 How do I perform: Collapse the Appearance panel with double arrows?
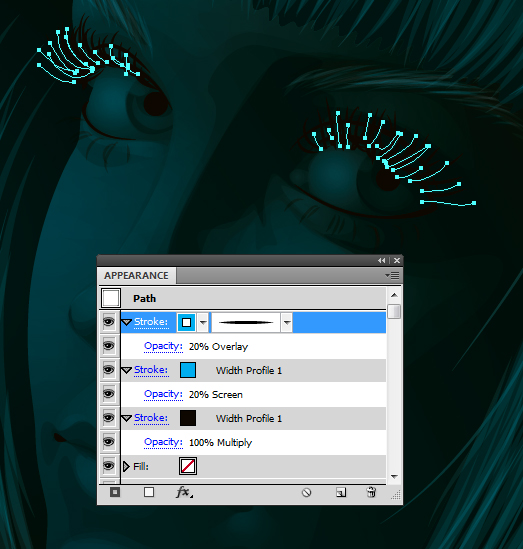point(382,260)
